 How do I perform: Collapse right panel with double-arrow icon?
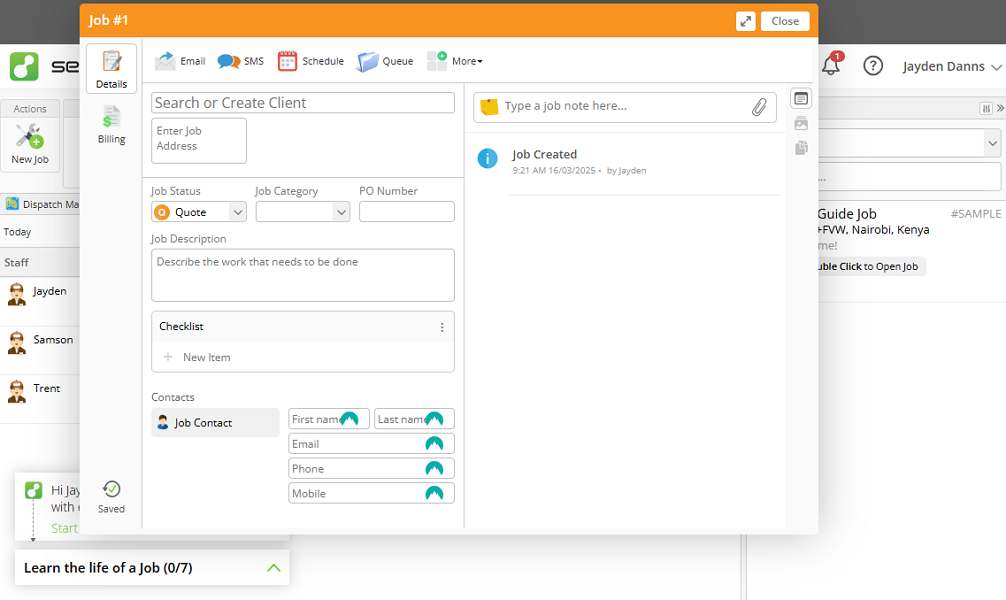1000,108
